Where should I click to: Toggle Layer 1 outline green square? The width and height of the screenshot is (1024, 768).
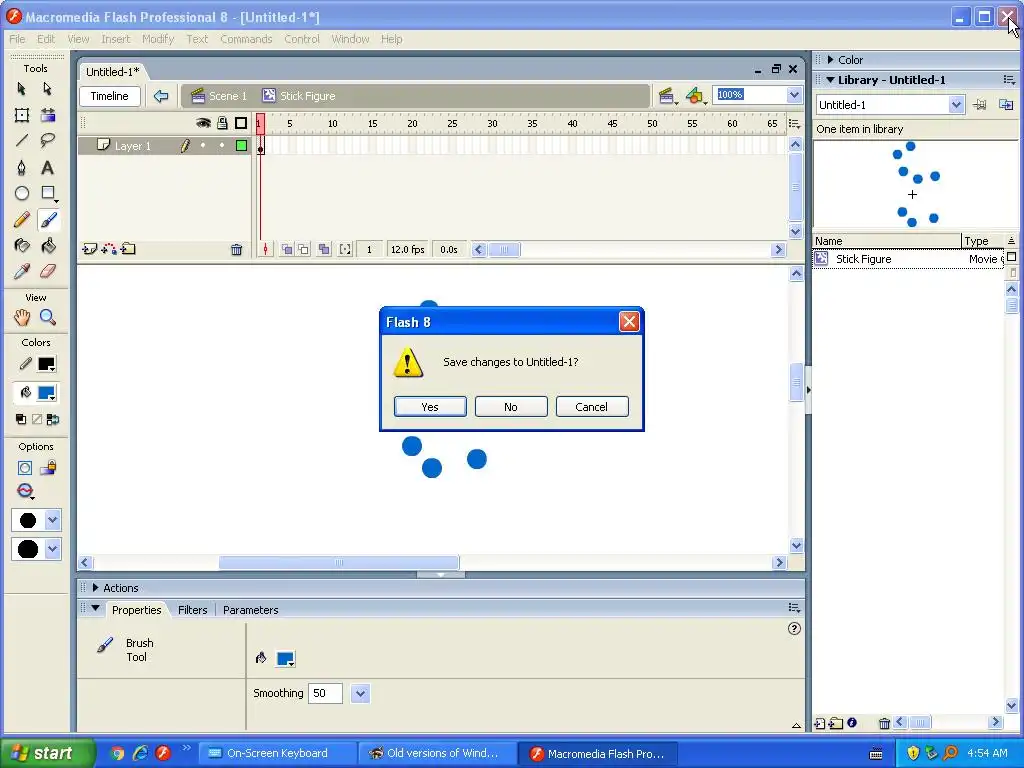click(x=242, y=146)
